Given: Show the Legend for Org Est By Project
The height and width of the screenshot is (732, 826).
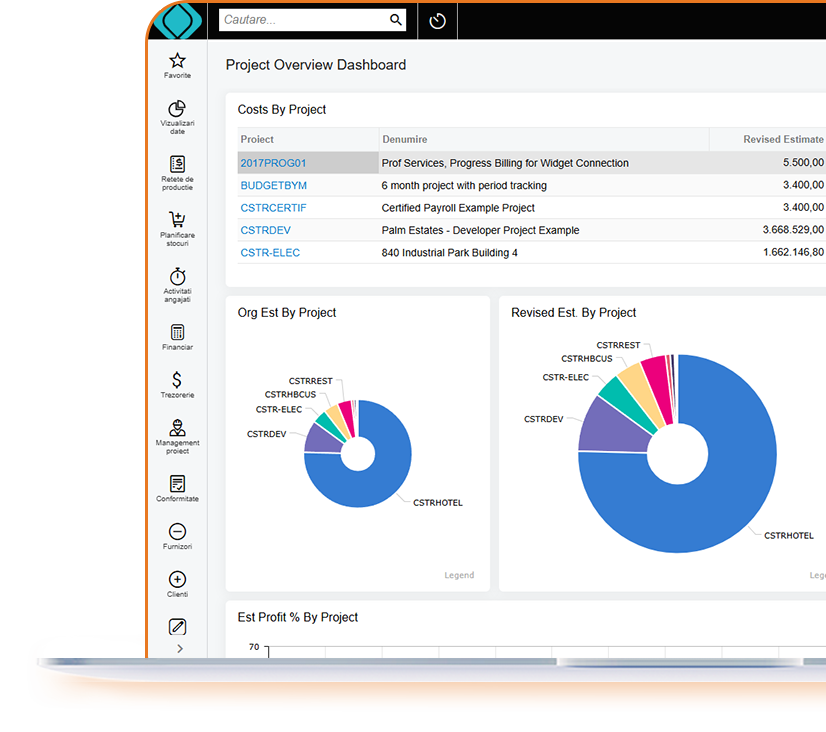Looking at the screenshot, I should 459,575.
